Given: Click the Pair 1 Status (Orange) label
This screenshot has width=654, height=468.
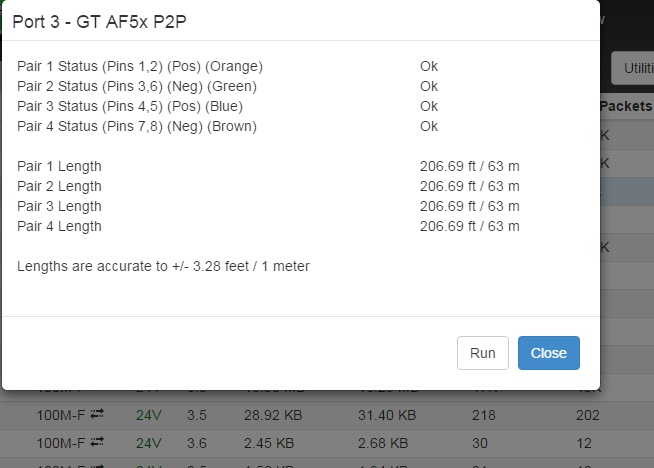Looking at the screenshot, I should pyautogui.click(x=140, y=66).
